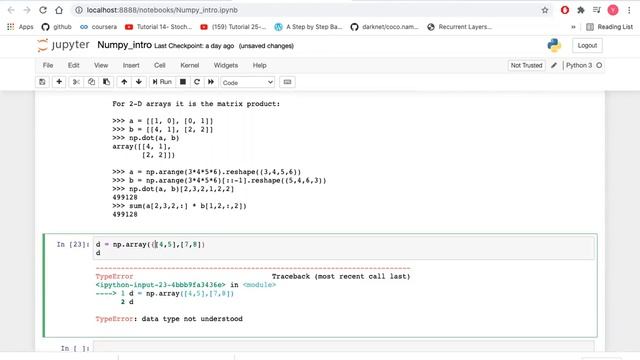Go to the browser home page
Screen dimensions: 640x360
[x=59, y=10]
